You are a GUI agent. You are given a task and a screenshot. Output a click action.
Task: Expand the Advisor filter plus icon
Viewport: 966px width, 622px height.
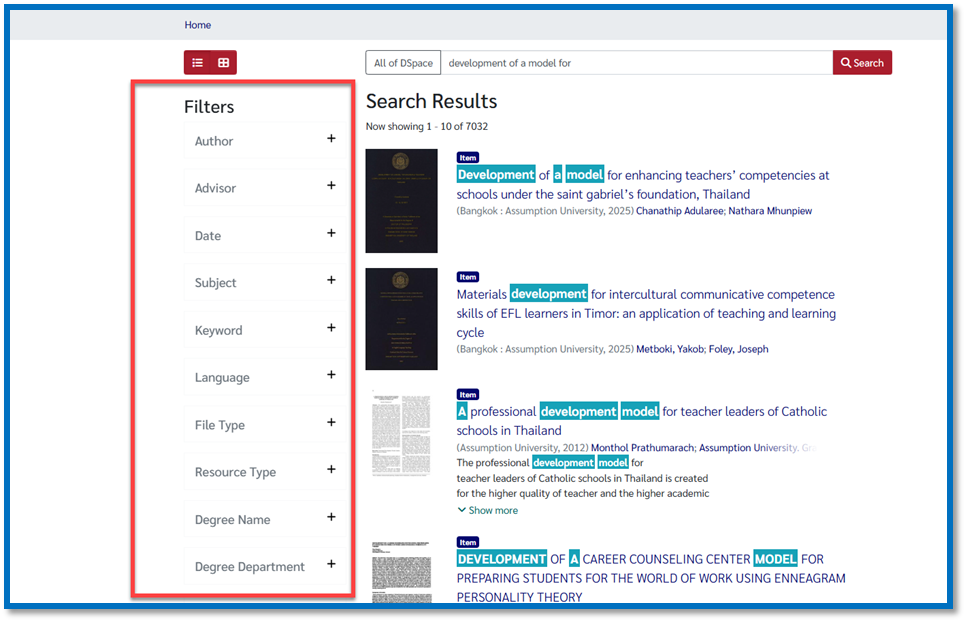coord(331,186)
